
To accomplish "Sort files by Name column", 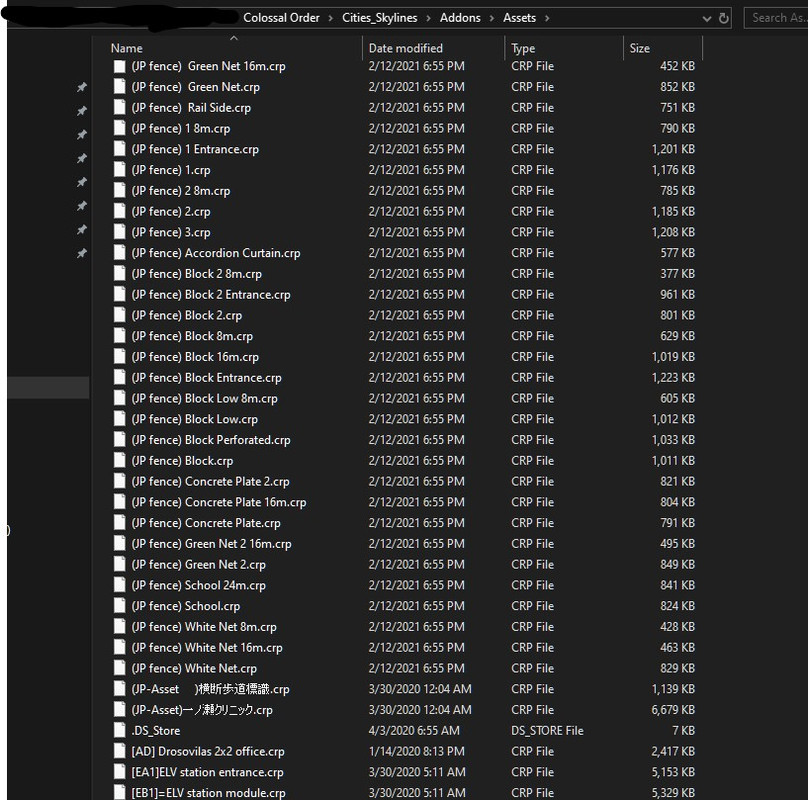I will tap(126, 48).
